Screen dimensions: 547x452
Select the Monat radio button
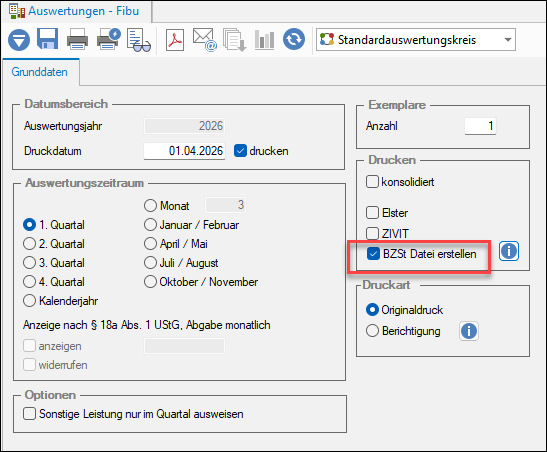pyautogui.click(x=150, y=205)
